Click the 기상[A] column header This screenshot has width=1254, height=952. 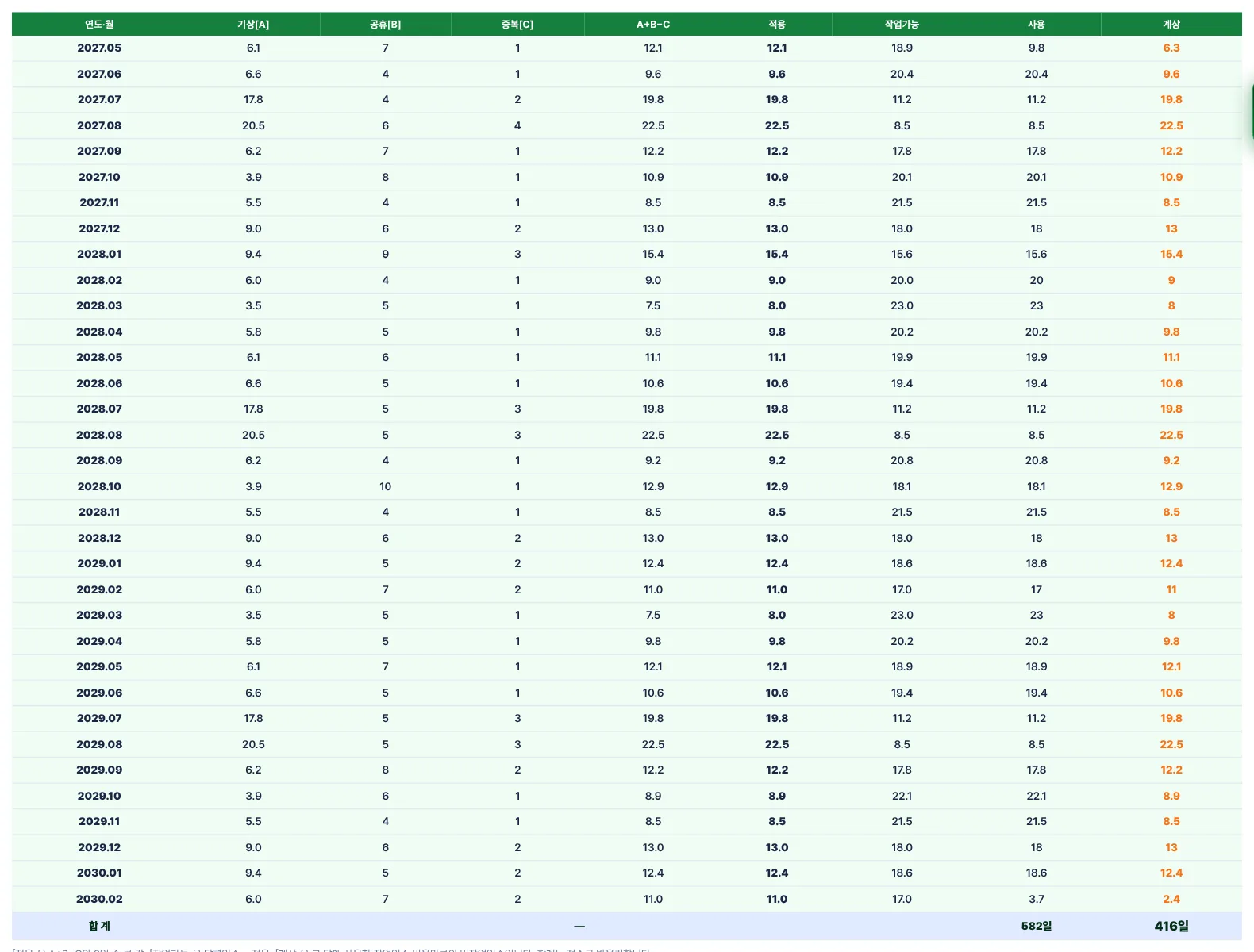(x=253, y=25)
